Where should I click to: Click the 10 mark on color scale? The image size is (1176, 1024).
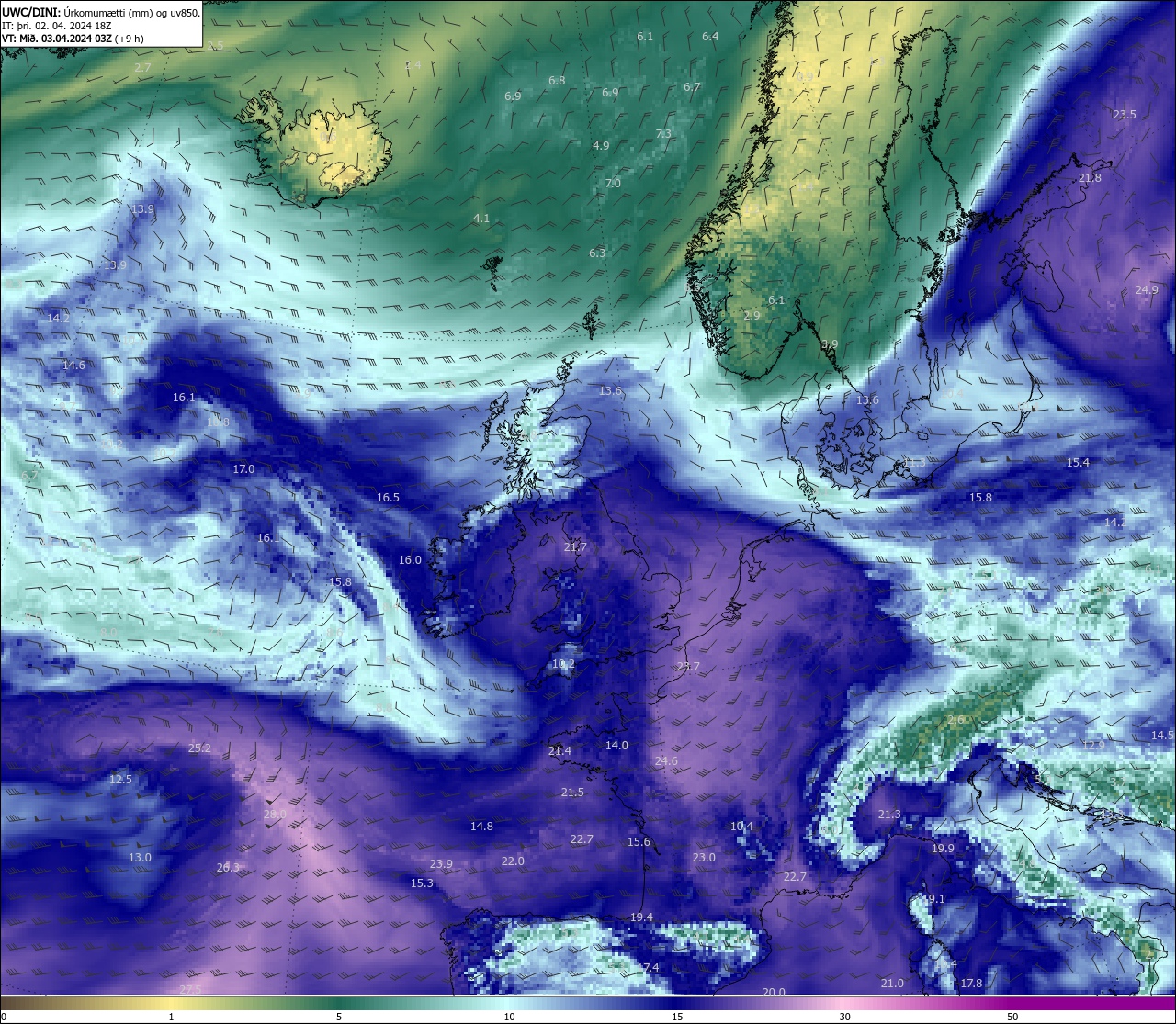(x=509, y=1017)
